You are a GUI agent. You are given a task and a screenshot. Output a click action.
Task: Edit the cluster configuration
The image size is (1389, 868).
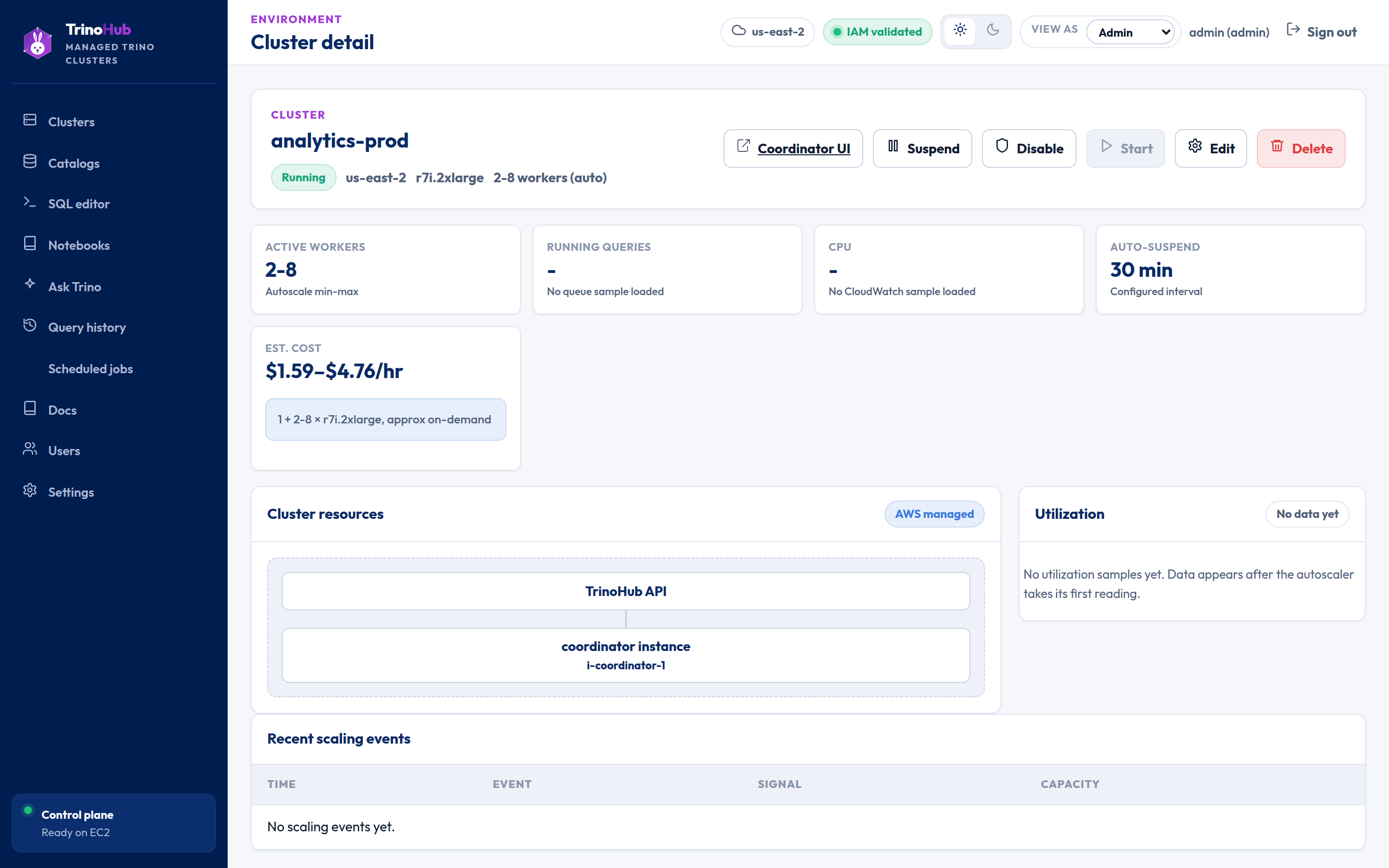coord(1211,149)
